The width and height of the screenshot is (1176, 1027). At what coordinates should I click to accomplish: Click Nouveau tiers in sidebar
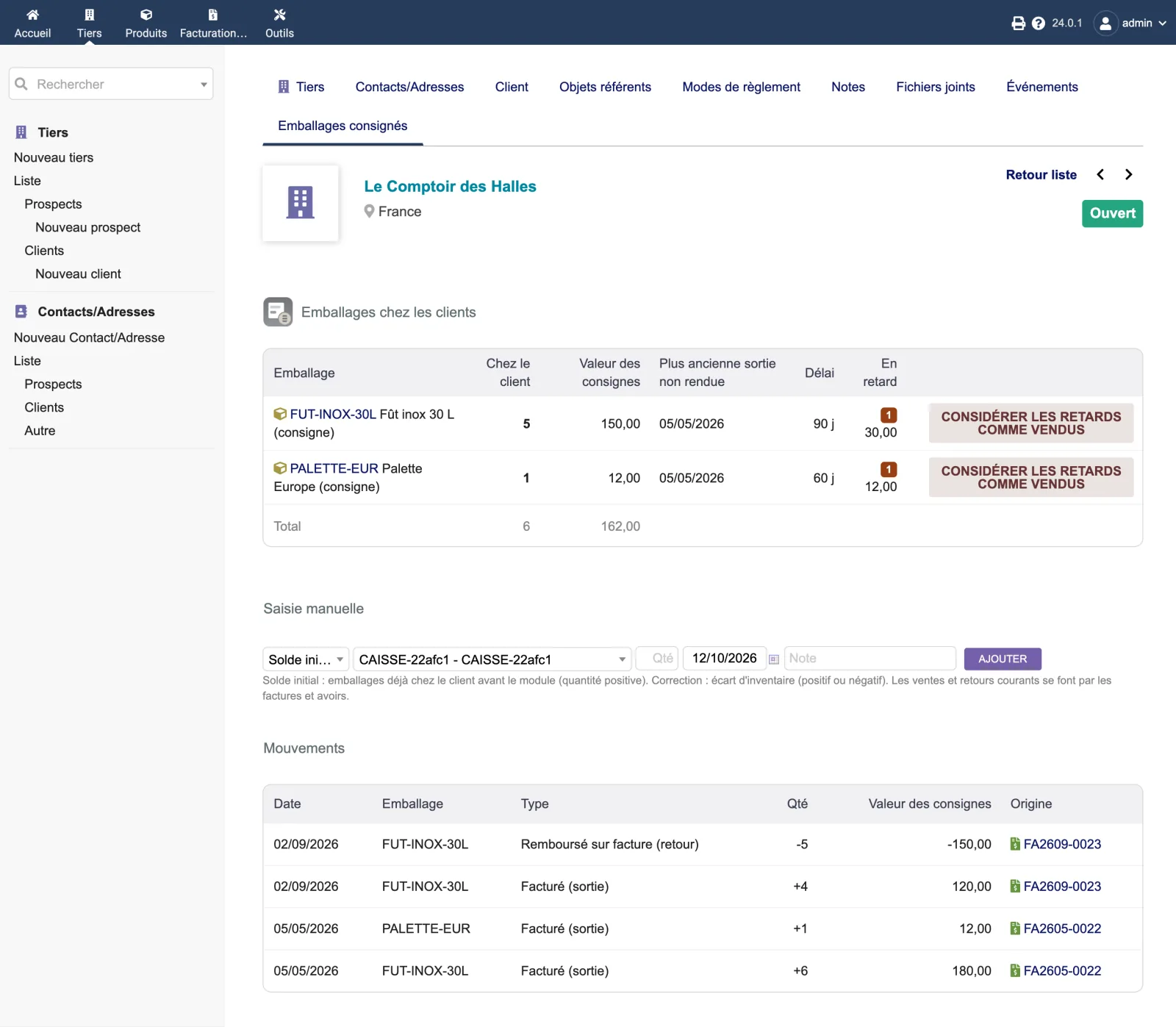click(54, 157)
